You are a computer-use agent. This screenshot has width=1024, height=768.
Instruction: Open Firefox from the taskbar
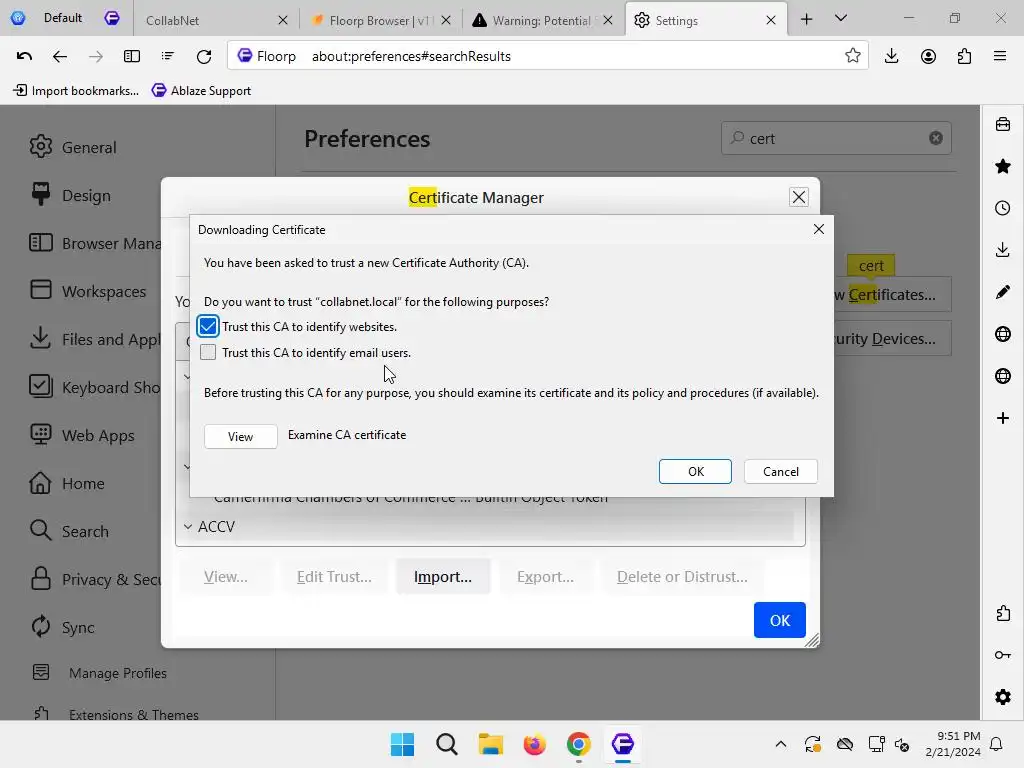(x=535, y=744)
